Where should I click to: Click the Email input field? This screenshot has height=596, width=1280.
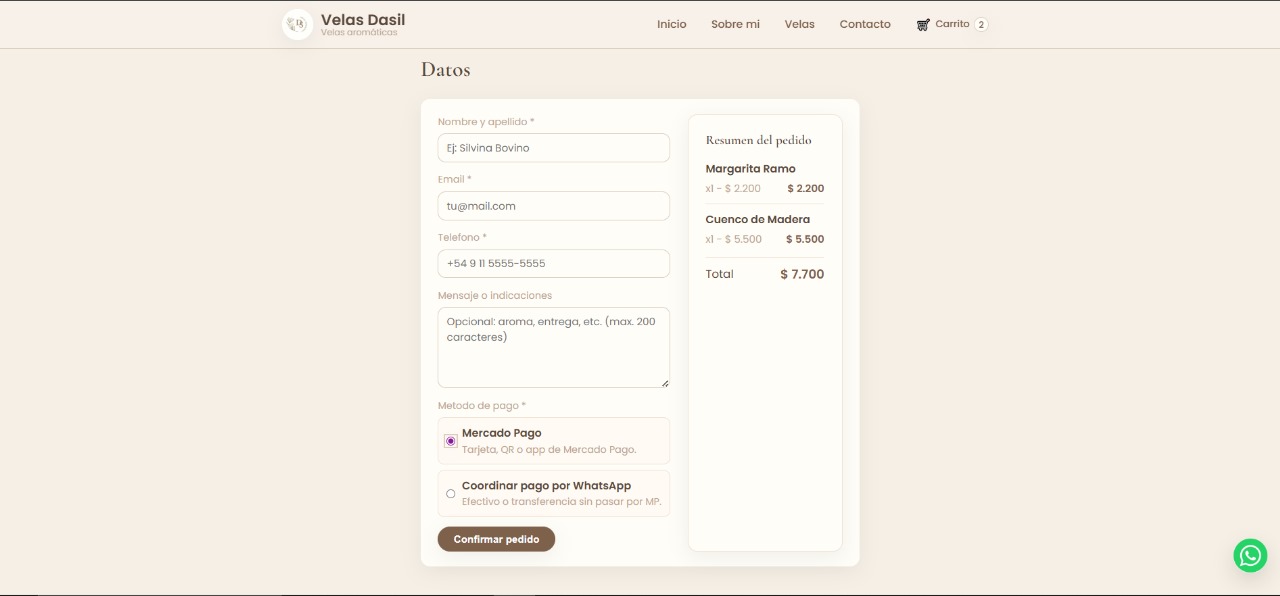tap(553, 205)
